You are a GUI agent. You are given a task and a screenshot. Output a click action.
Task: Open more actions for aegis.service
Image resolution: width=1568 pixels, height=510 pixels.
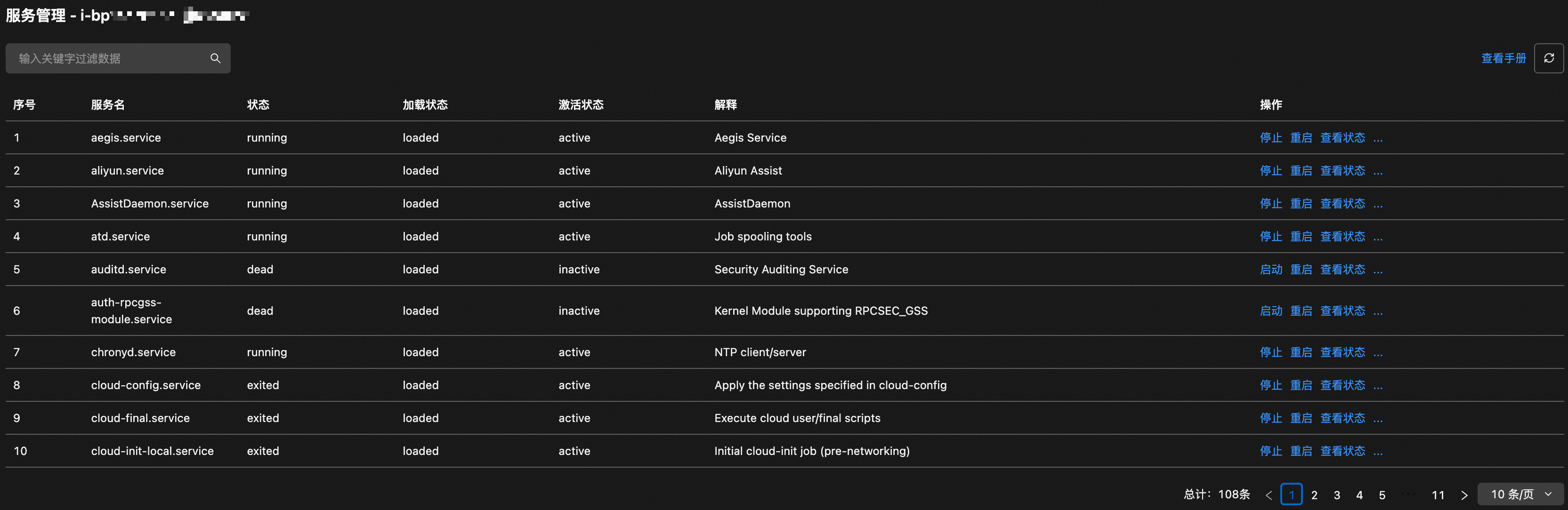1378,139
